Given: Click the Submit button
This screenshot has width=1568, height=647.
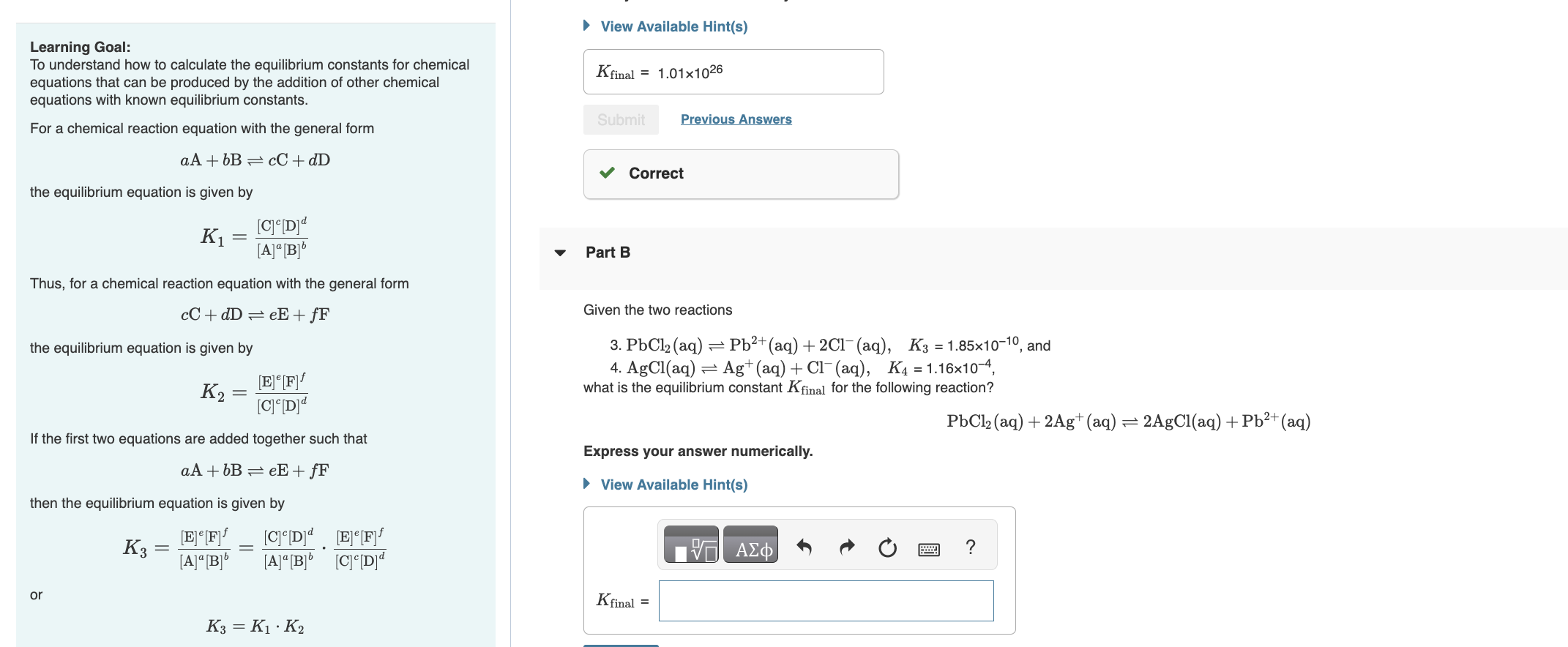Looking at the screenshot, I should point(620,119).
